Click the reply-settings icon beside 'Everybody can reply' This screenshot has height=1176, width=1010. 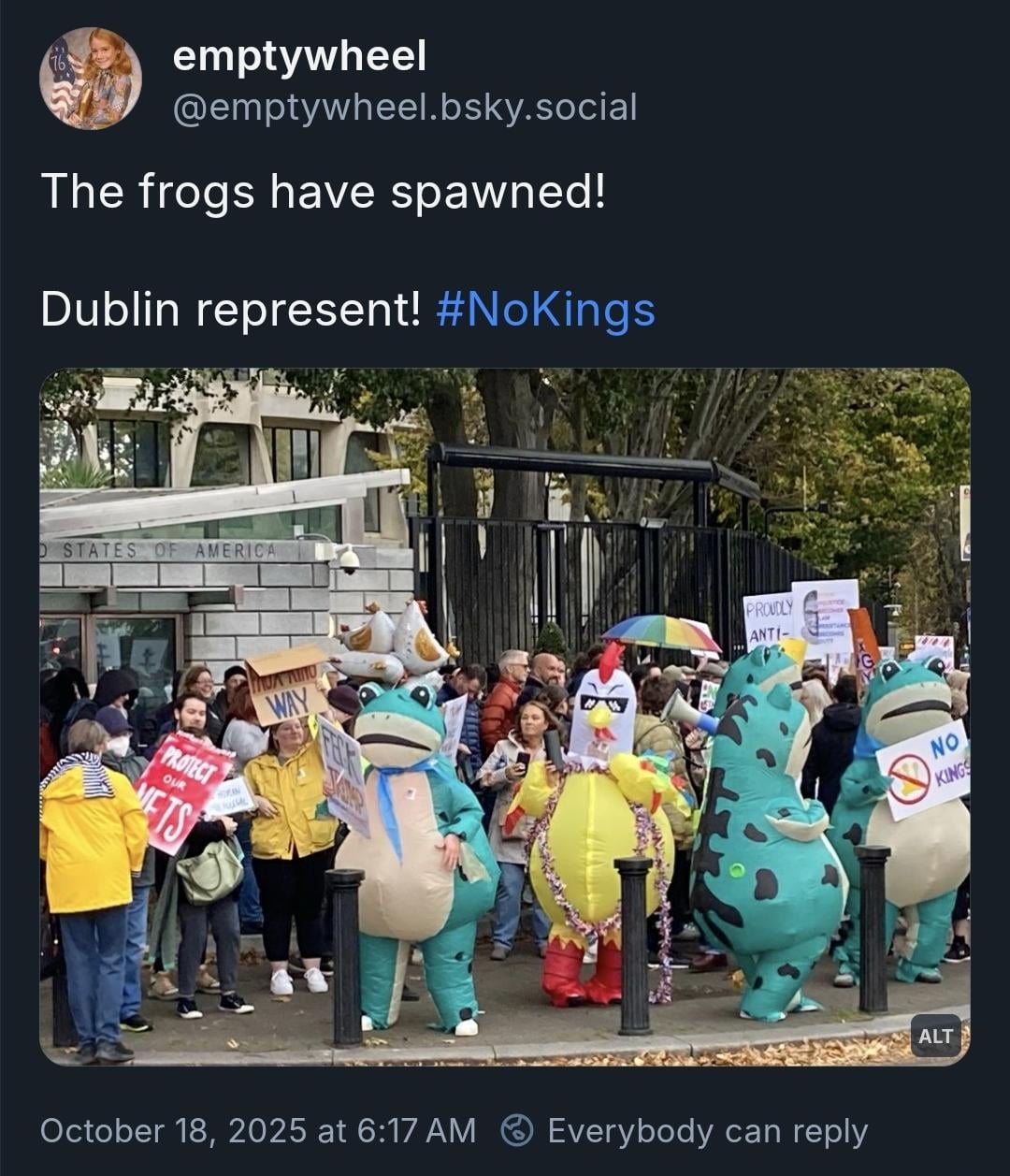[x=517, y=1130]
